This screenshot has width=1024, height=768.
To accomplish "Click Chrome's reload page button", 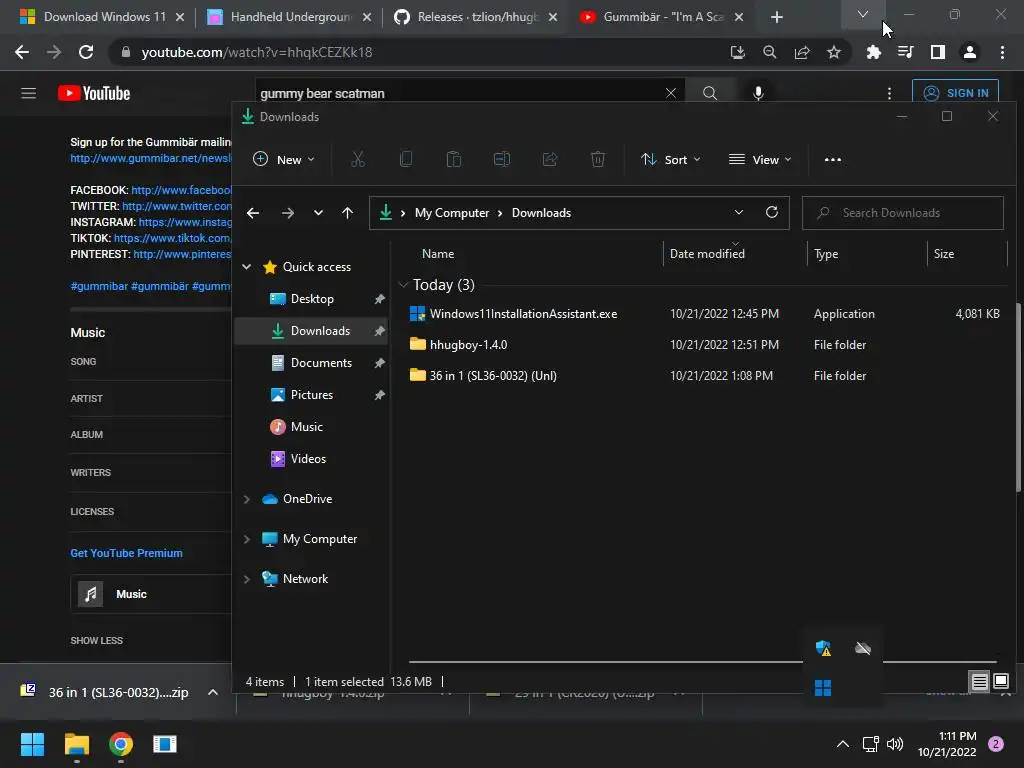I will (86, 52).
